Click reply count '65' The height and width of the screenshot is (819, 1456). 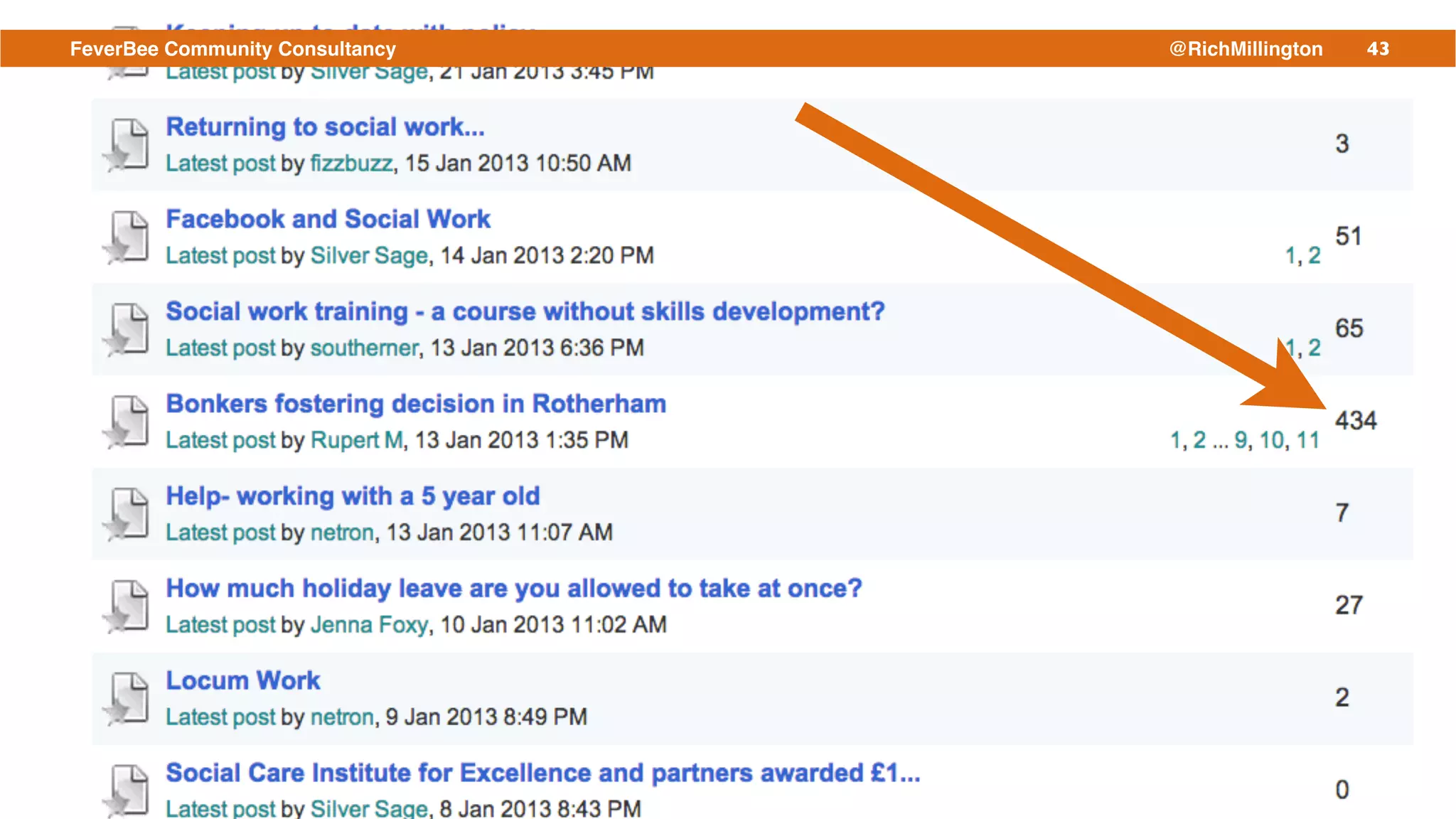tap(1349, 328)
